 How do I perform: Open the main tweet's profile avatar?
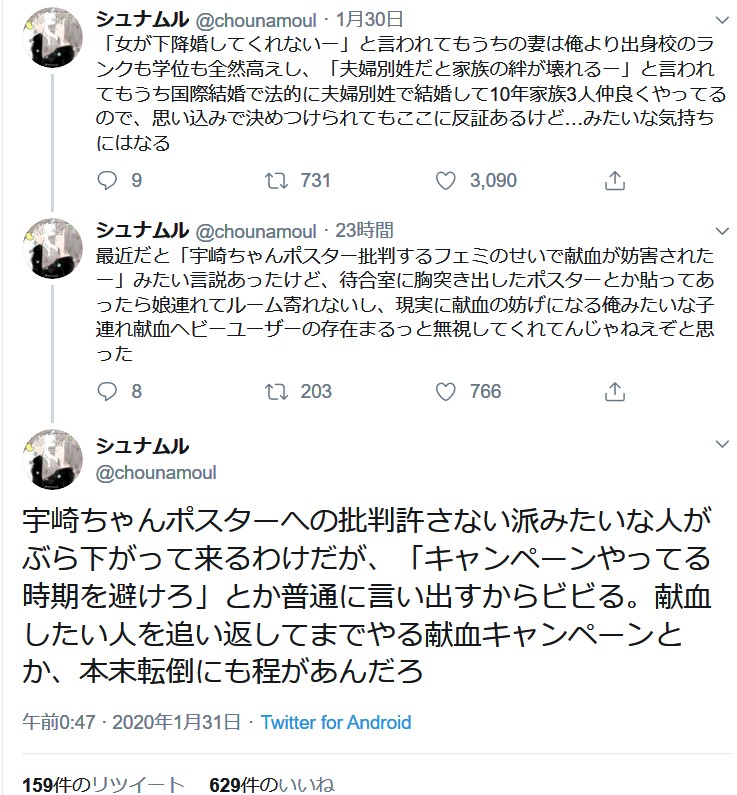click(x=50, y=460)
